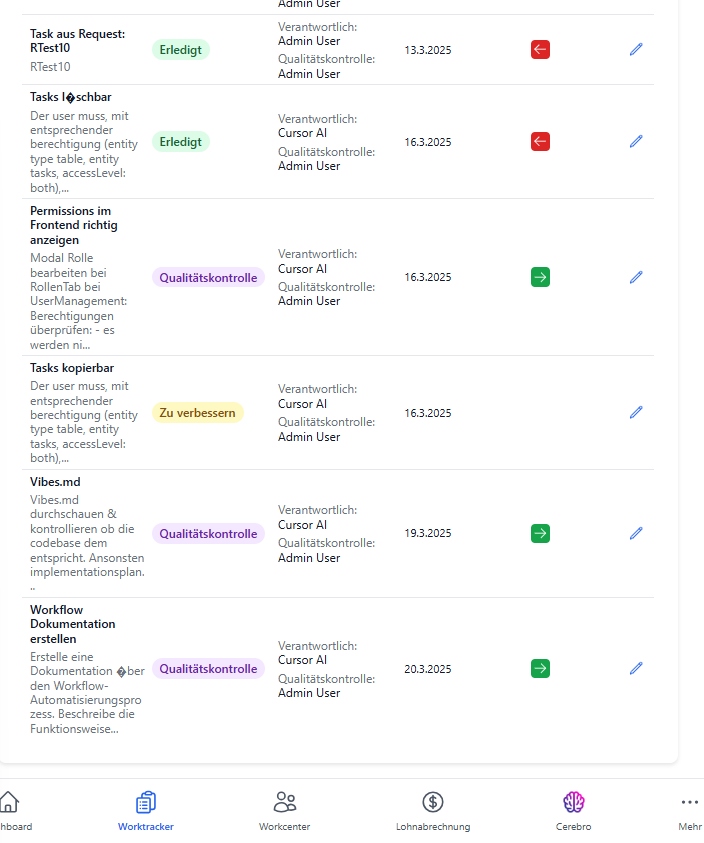
Task: Go to Dashboard via home icon
Action: (x=9, y=802)
